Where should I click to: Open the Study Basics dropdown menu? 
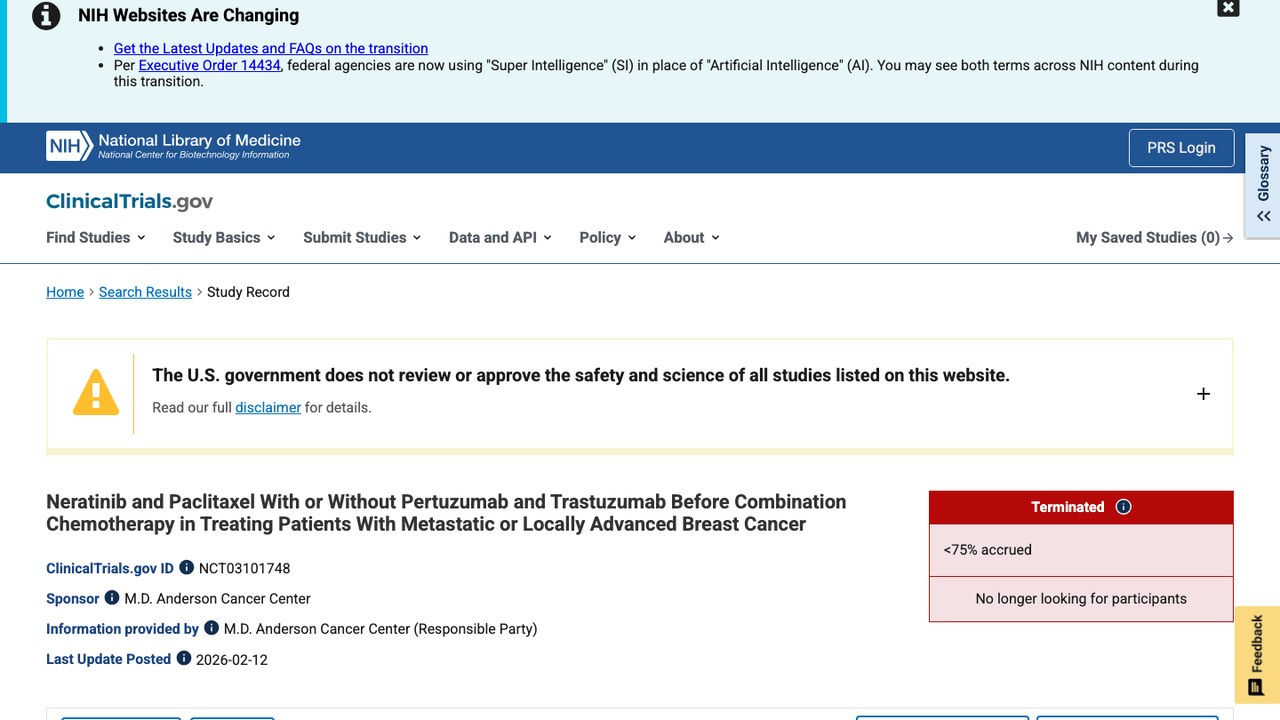(224, 237)
